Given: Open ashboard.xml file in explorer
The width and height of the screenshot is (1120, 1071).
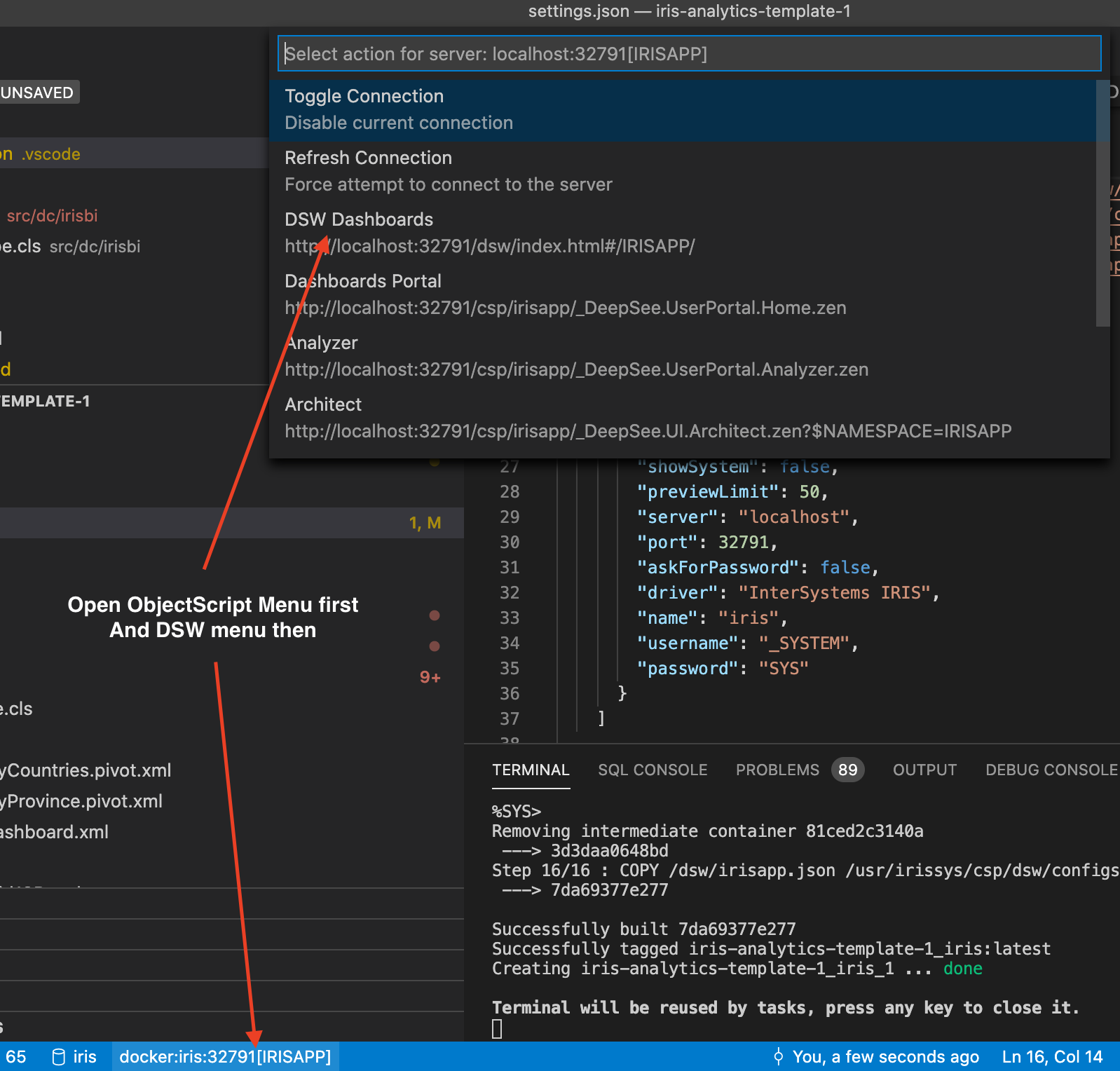Looking at the screenshot, I should (x=54, y=832).
